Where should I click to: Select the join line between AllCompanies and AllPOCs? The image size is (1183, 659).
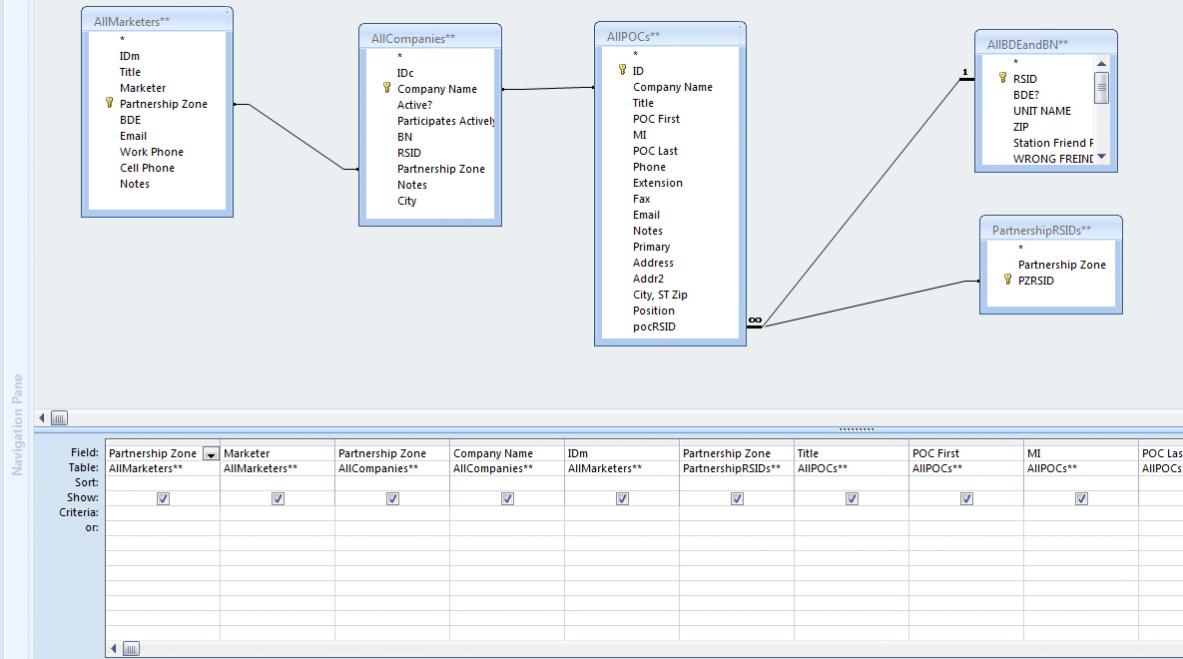548,88
